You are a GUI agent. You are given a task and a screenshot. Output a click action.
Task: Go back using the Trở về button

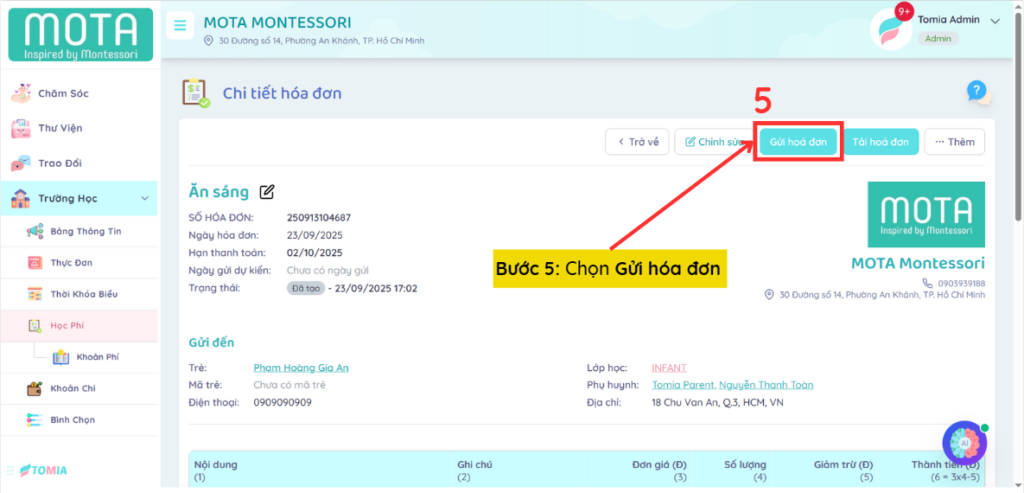[x=637, y=142]
